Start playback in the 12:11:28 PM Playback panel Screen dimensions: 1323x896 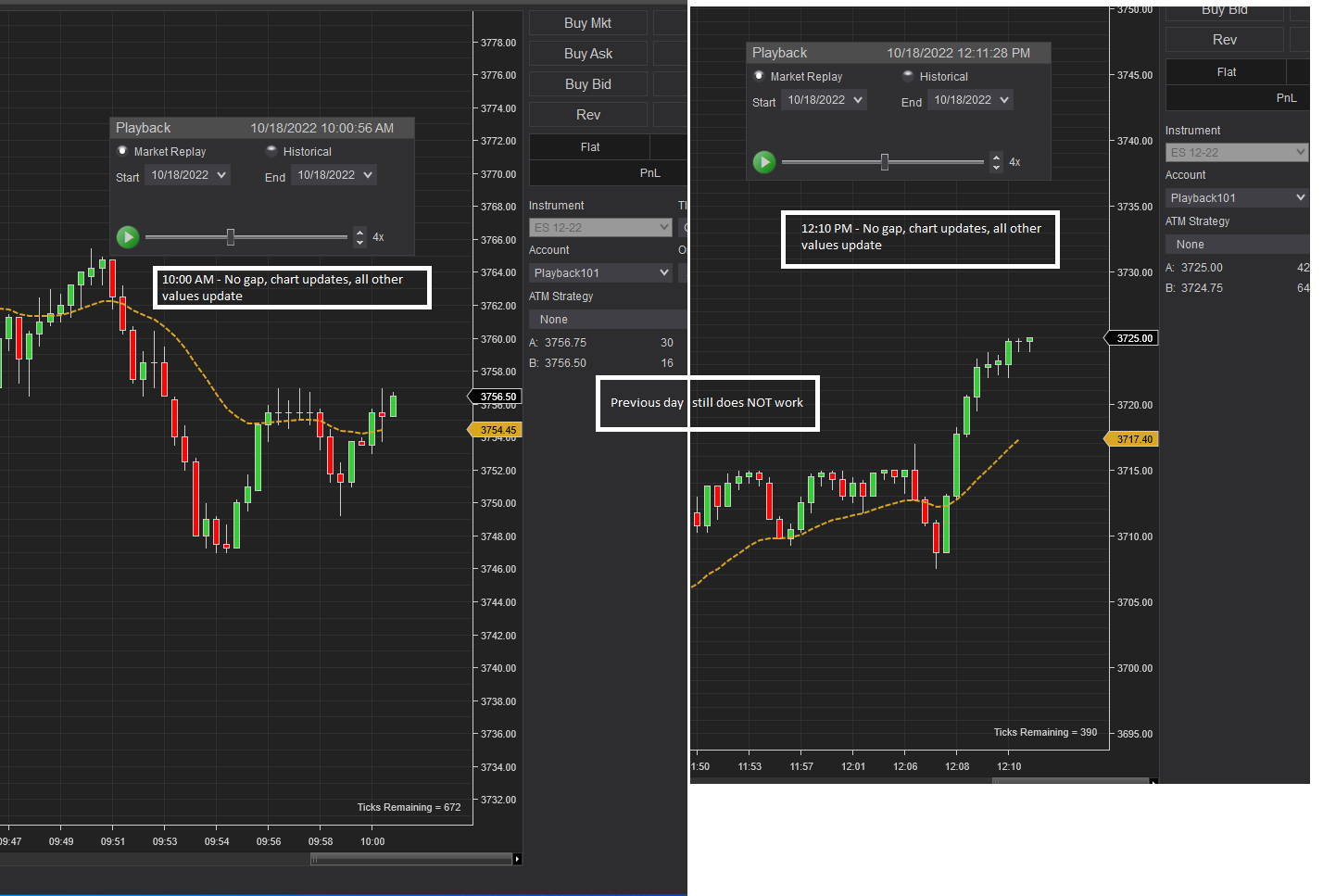(x=764, y=162)
